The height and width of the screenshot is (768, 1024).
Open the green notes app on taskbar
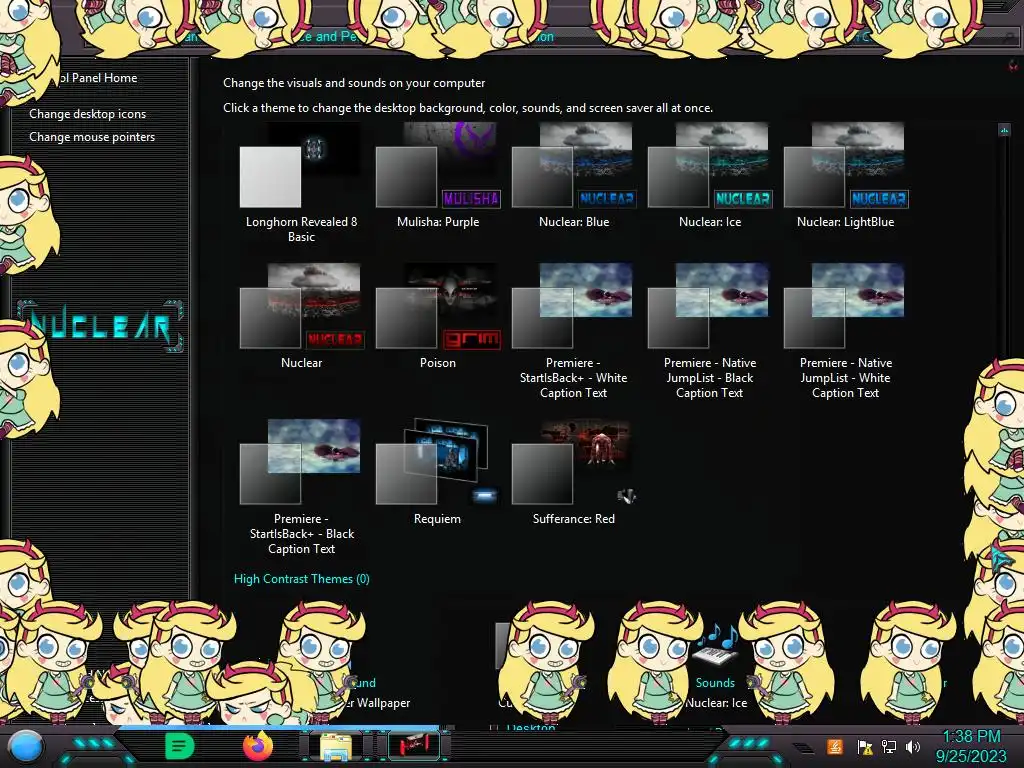179,746
